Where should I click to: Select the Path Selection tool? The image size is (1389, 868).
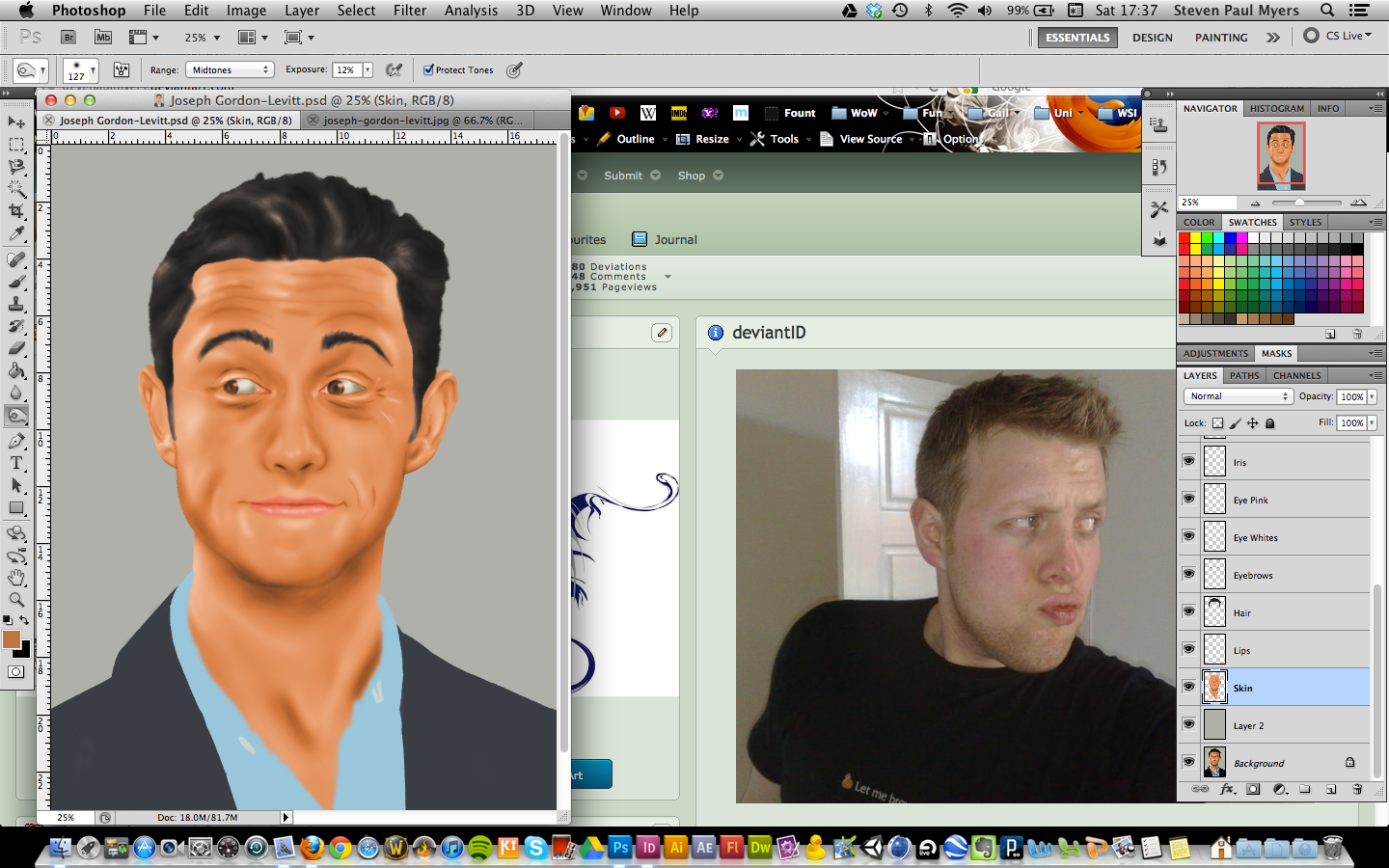[x=16, y=485]
